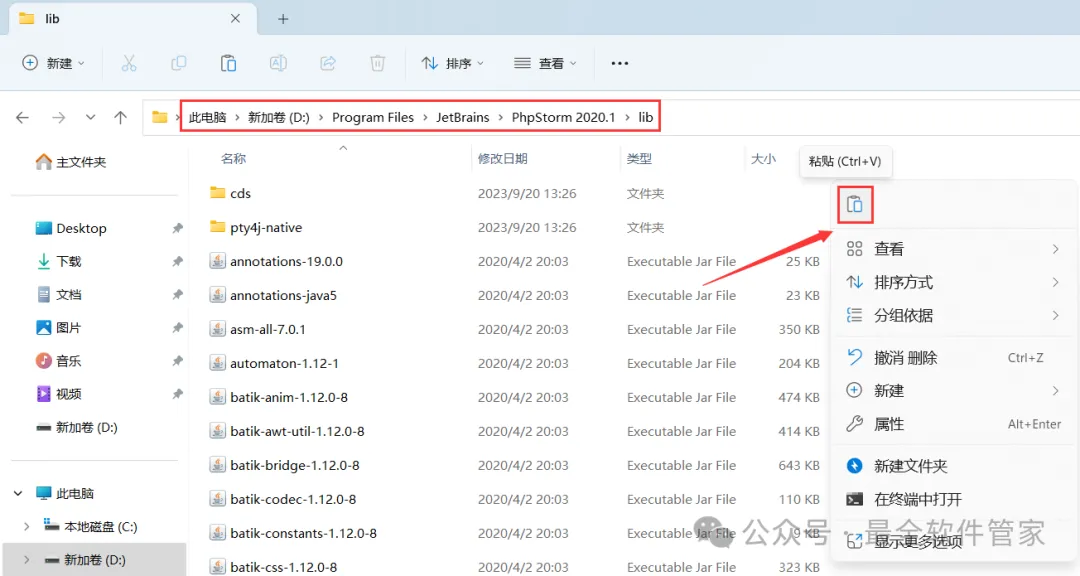1080x576 pixels.
Task: Go back with the left arrow
Action: (23, 118)
